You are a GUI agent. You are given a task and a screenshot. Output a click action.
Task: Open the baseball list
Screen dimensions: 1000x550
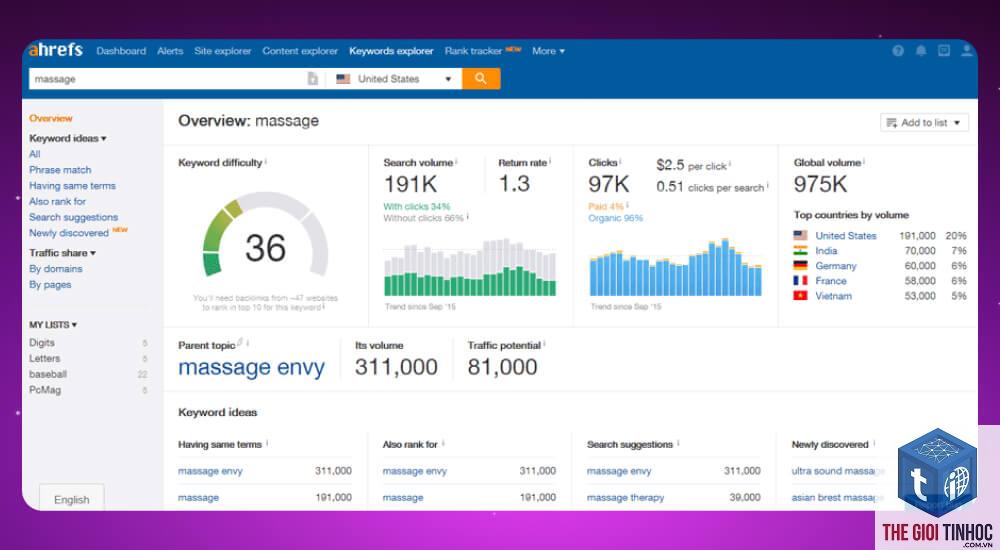[48, 374]
